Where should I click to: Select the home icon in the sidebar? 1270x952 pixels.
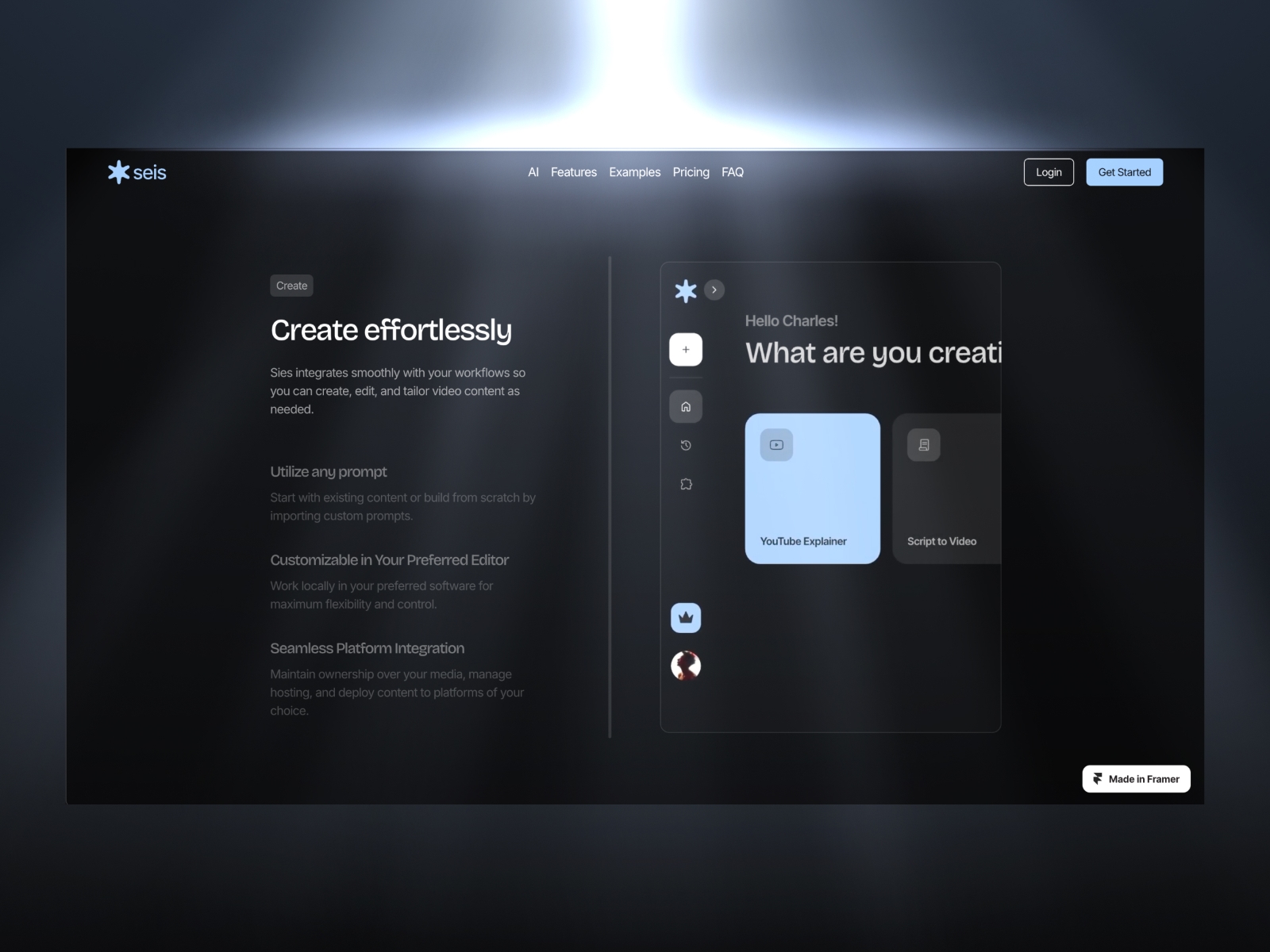click(x=686, y=406)
